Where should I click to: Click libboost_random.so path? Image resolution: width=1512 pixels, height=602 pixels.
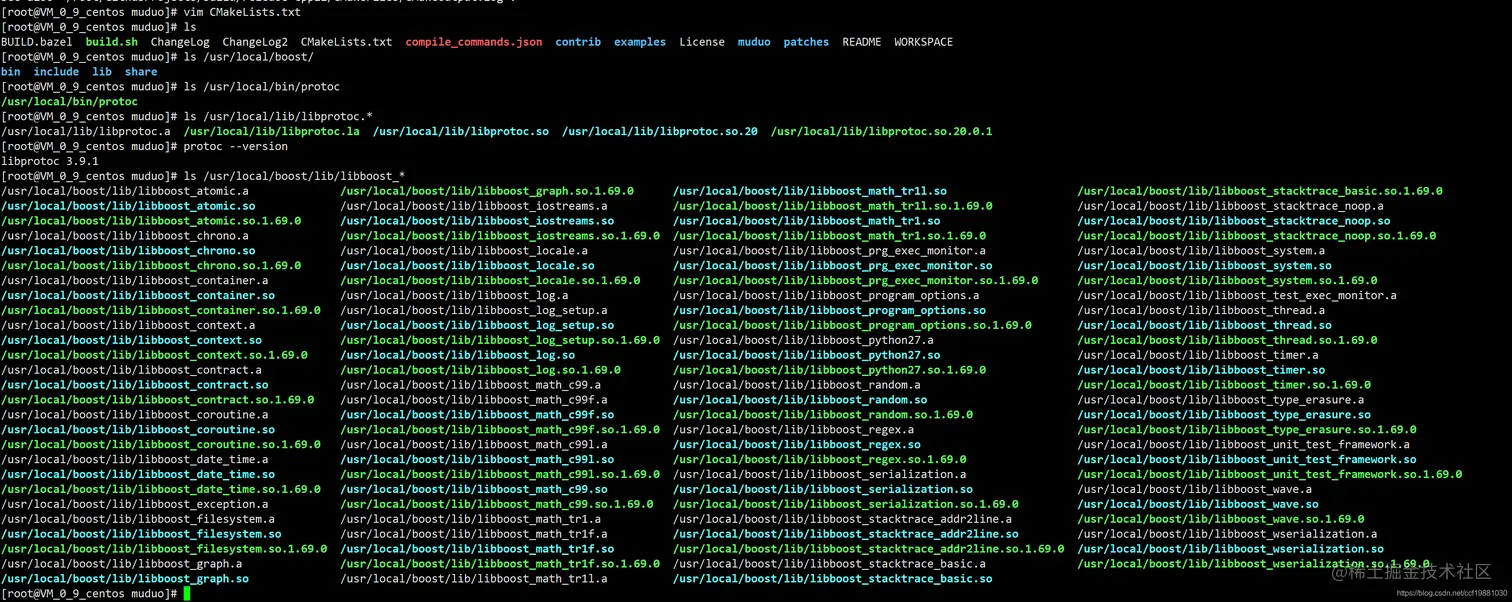(x=800, y=400)
